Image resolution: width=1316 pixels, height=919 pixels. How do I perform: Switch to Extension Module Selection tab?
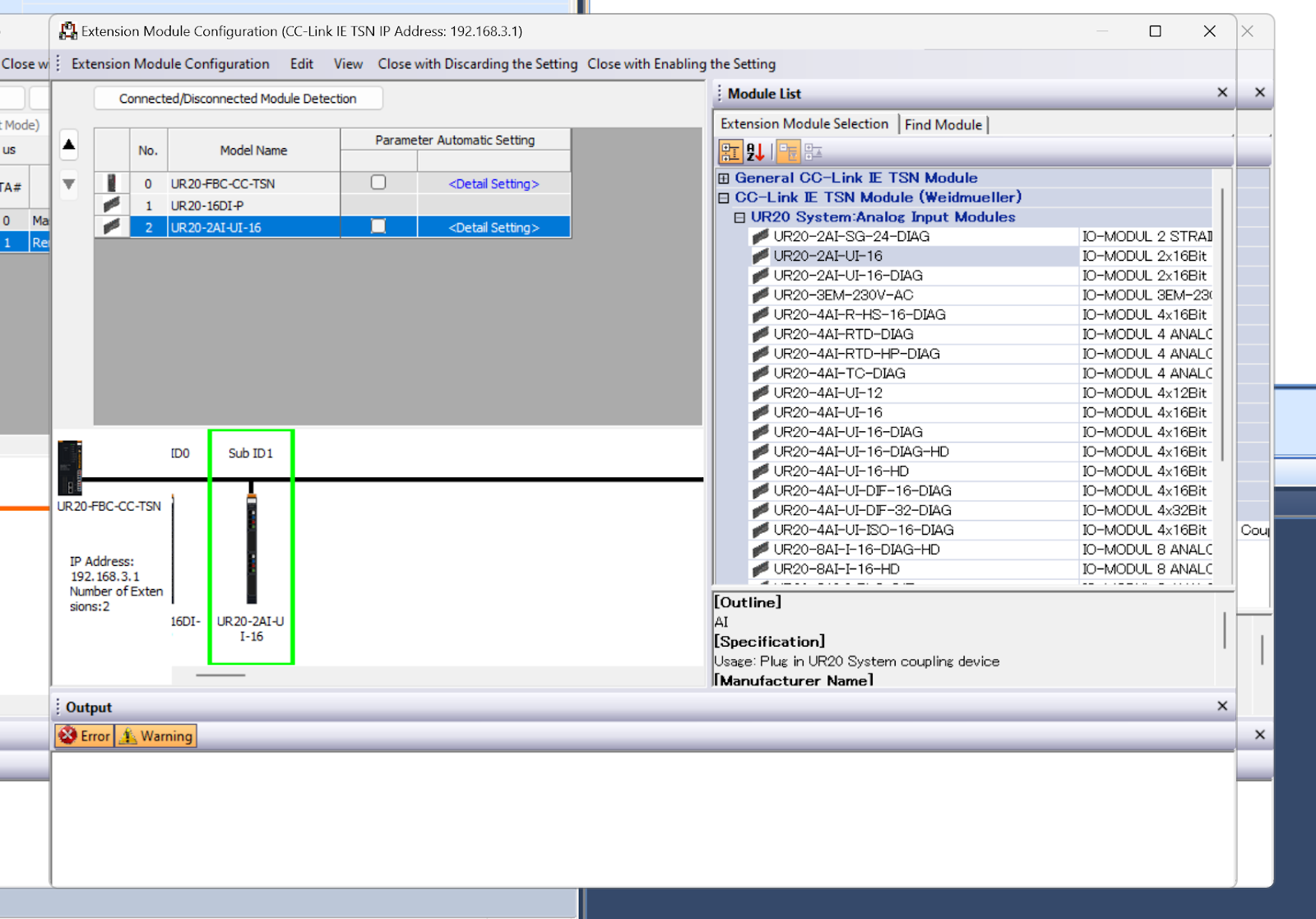click(804, 123)
